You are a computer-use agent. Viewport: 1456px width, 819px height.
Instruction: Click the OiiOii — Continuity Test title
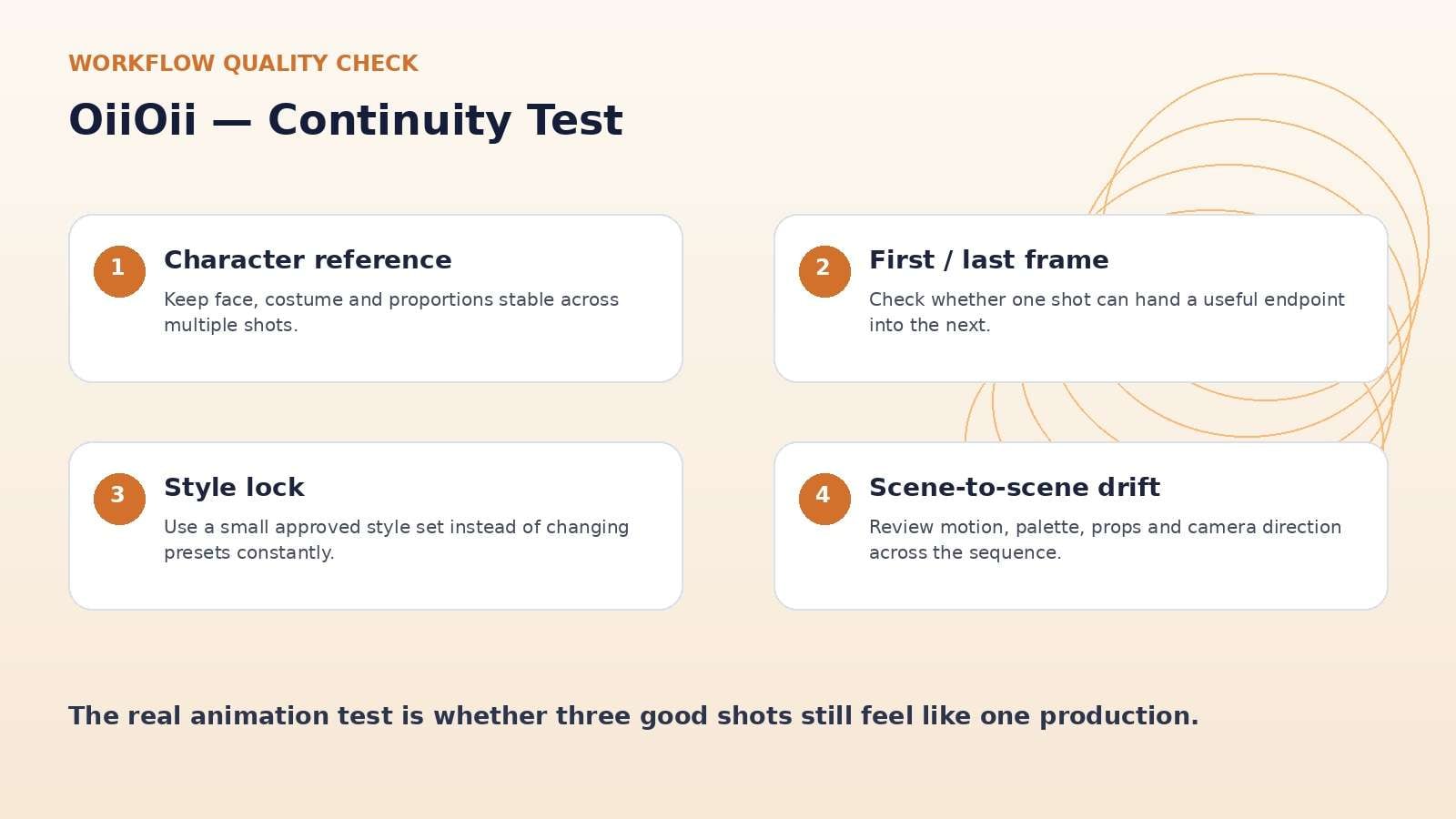point(346,120)
